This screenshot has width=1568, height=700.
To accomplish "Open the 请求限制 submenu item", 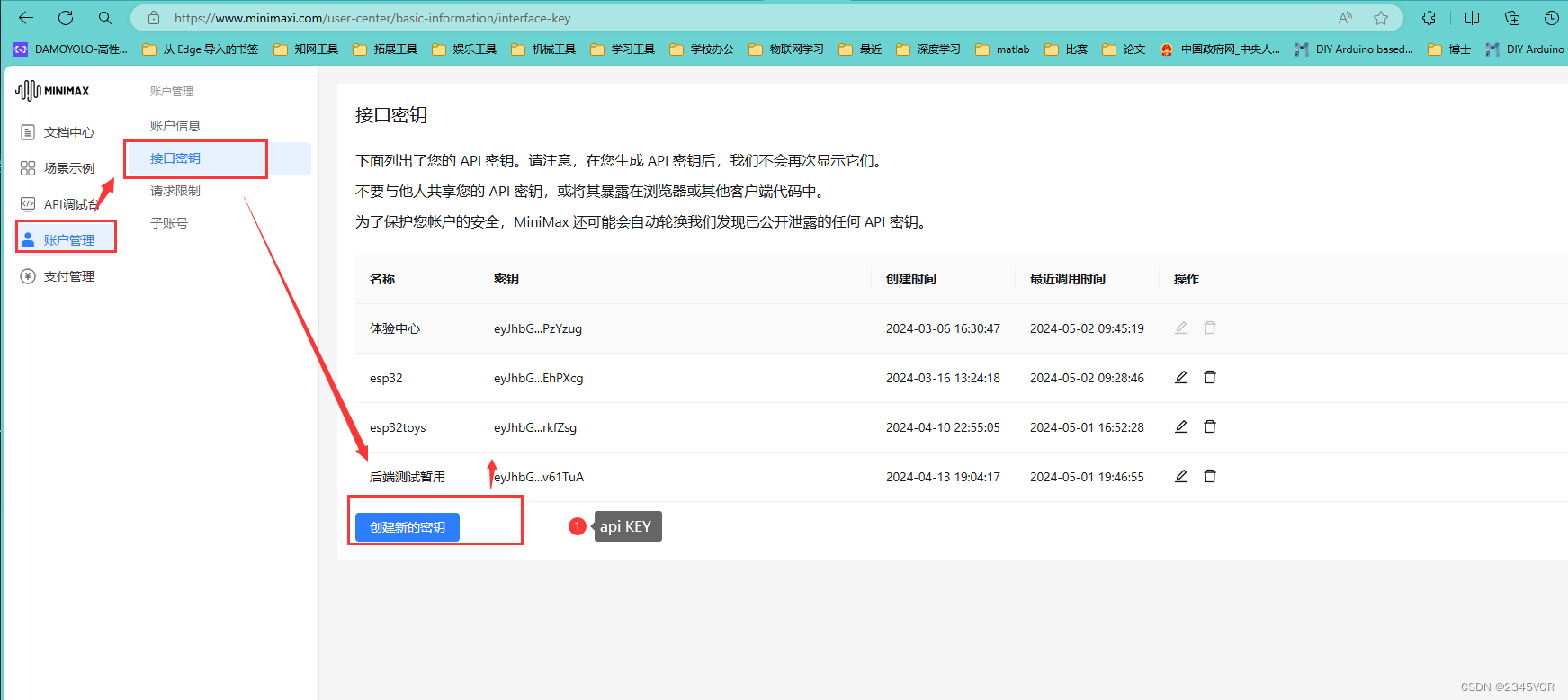I will point(175,191).
